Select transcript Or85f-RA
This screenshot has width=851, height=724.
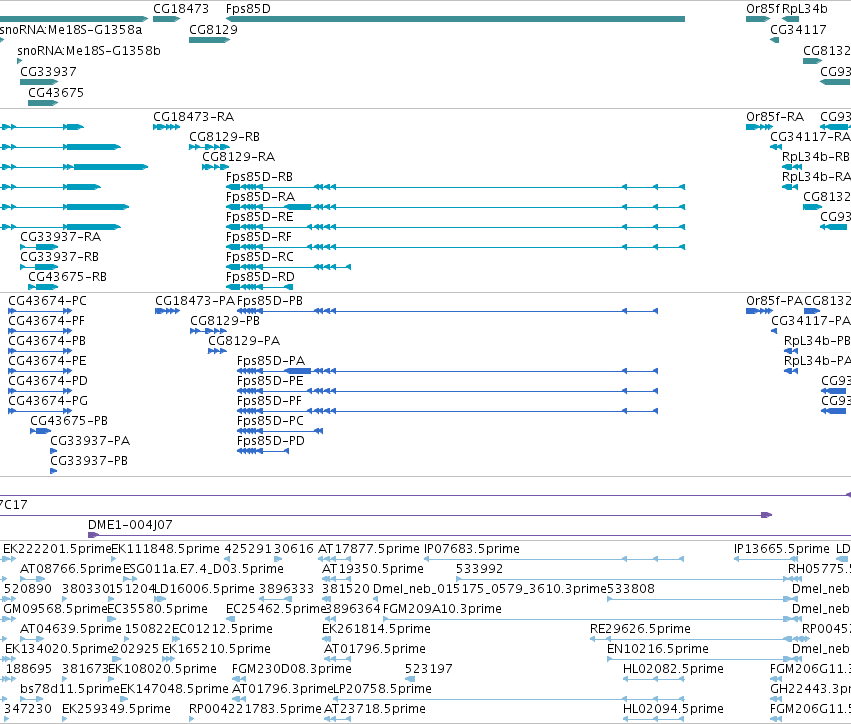coord(775,117)
